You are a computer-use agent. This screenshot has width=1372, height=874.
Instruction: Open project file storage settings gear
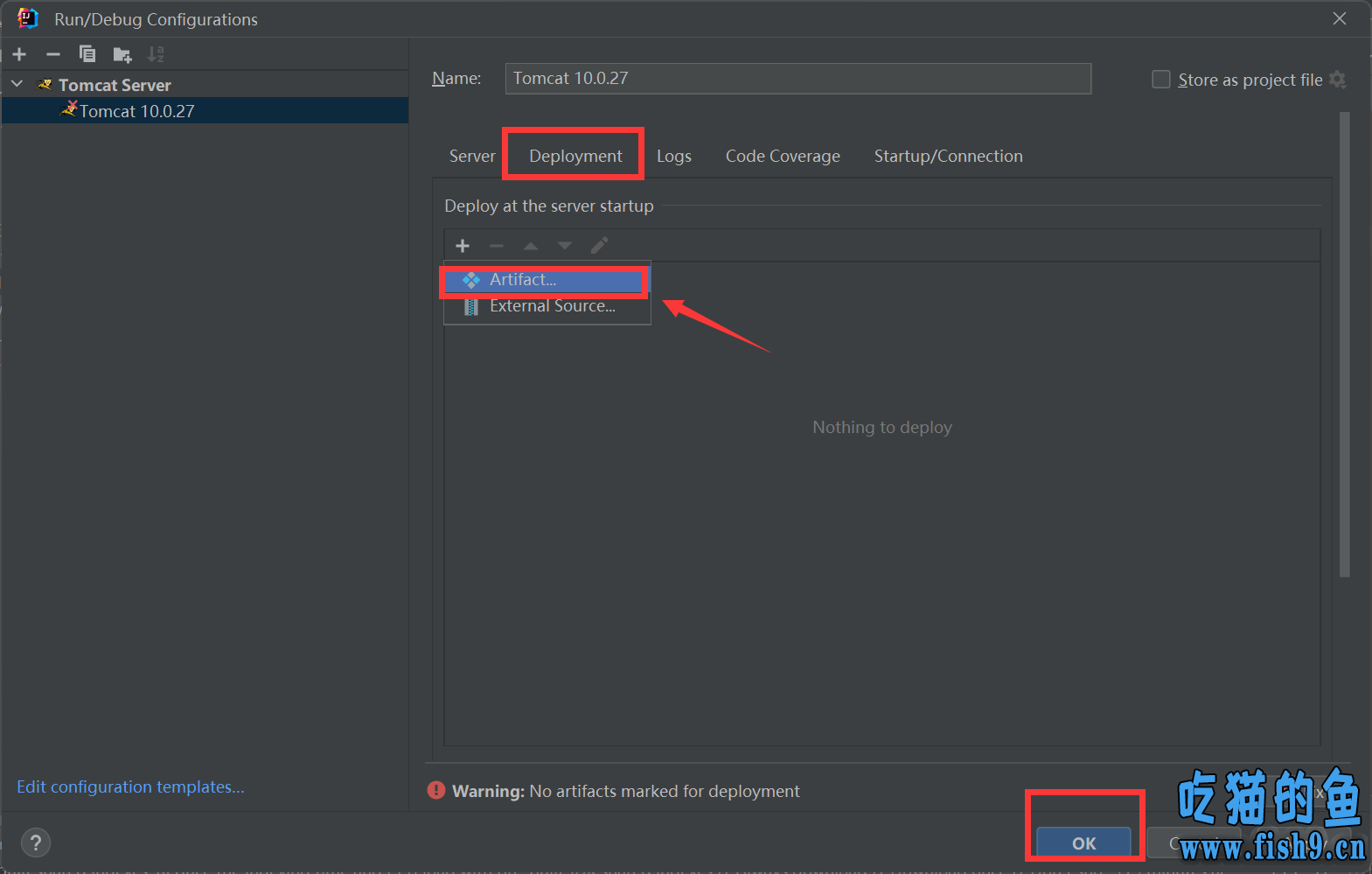coord(1338,80)
